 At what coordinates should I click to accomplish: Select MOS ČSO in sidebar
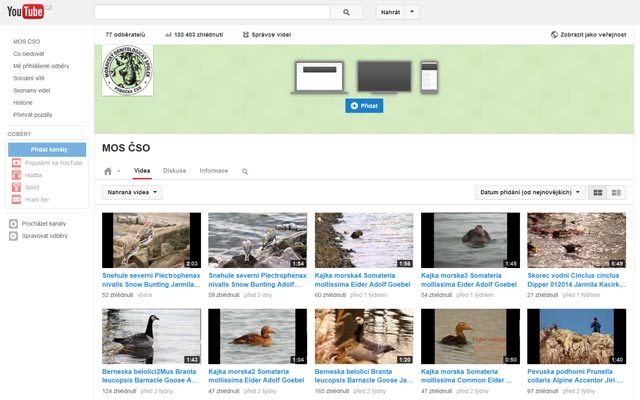point(27,42)
